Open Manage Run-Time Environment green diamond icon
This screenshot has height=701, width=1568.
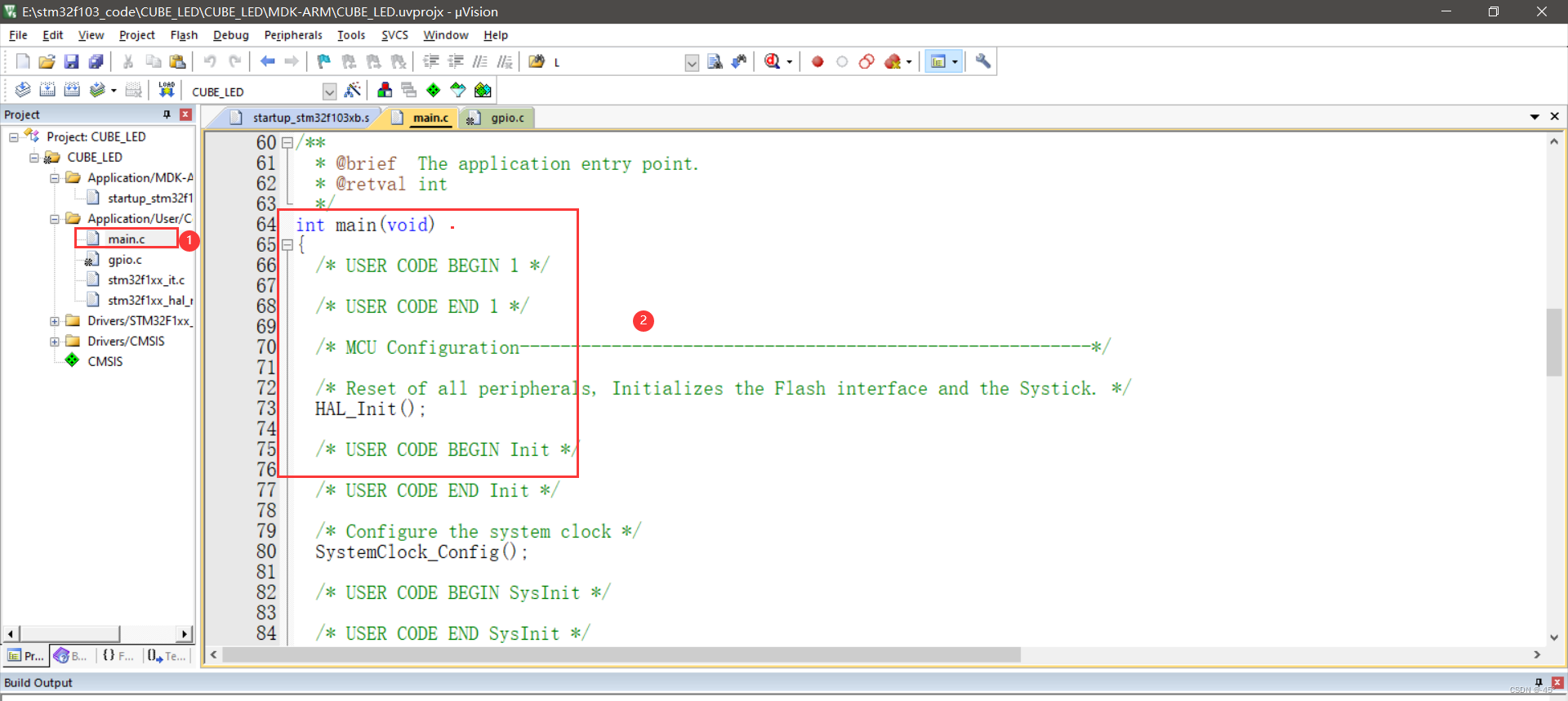coord(434,90)
